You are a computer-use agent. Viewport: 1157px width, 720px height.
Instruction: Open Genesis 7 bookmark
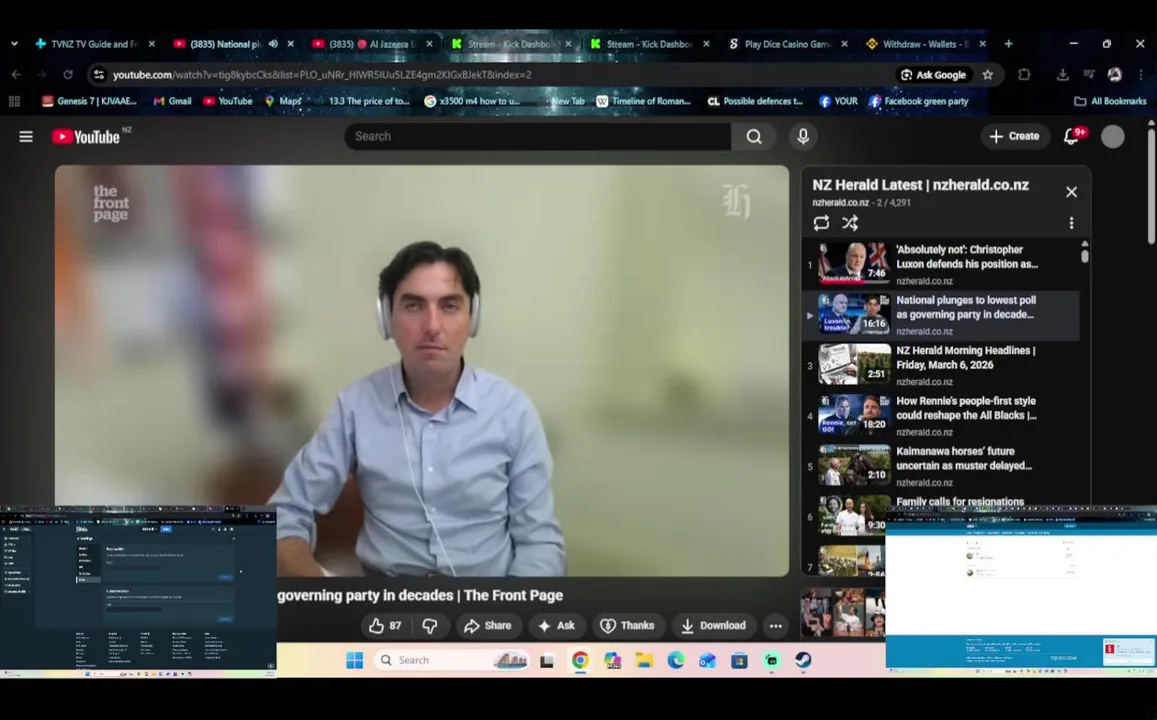click(89, 101)
